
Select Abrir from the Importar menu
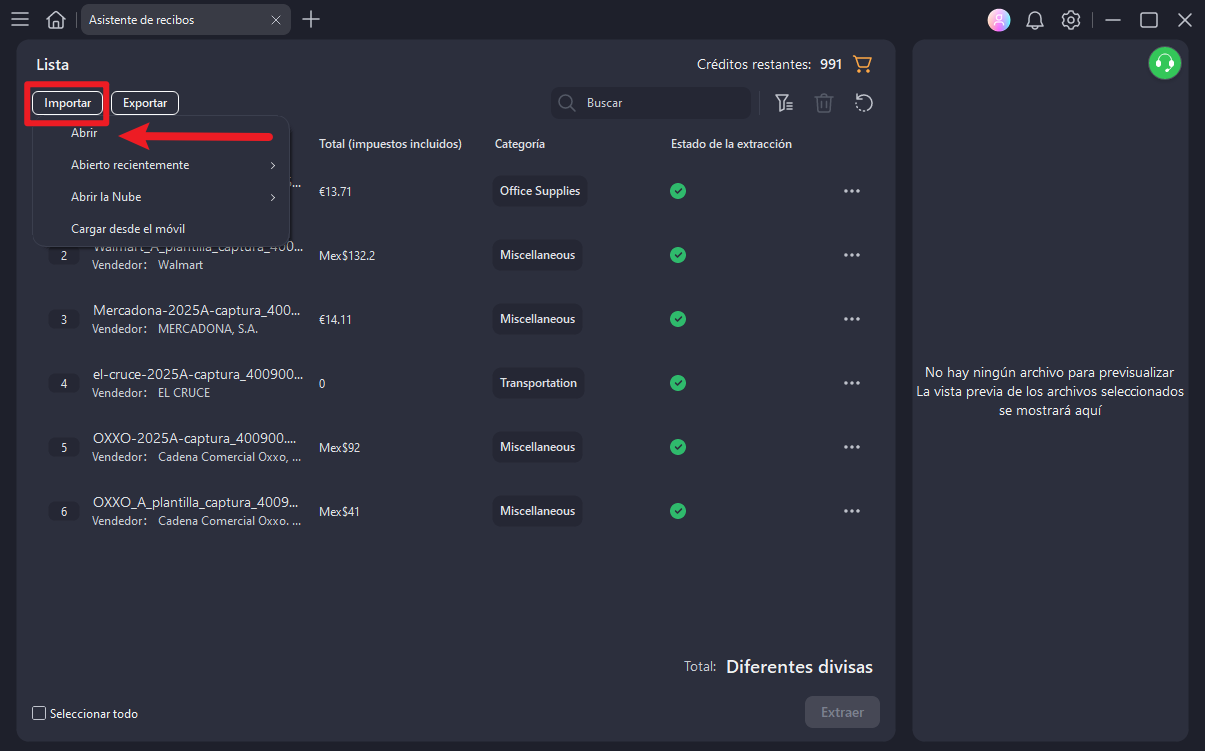click(x=84, y=133)
